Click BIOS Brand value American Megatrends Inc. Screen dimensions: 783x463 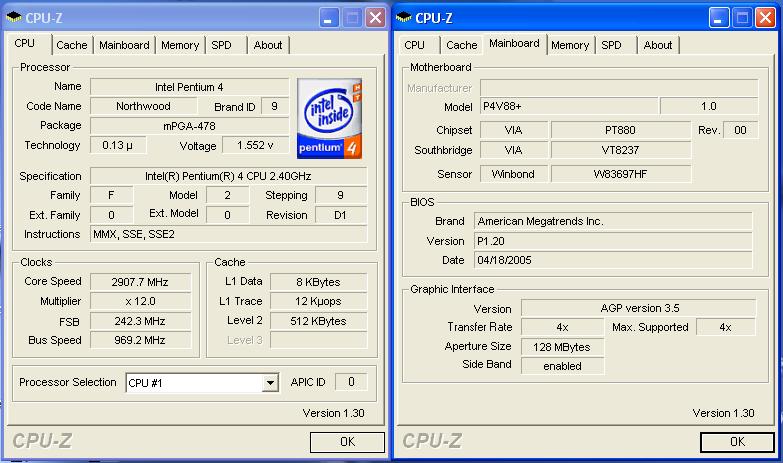[x=613, y=221]
